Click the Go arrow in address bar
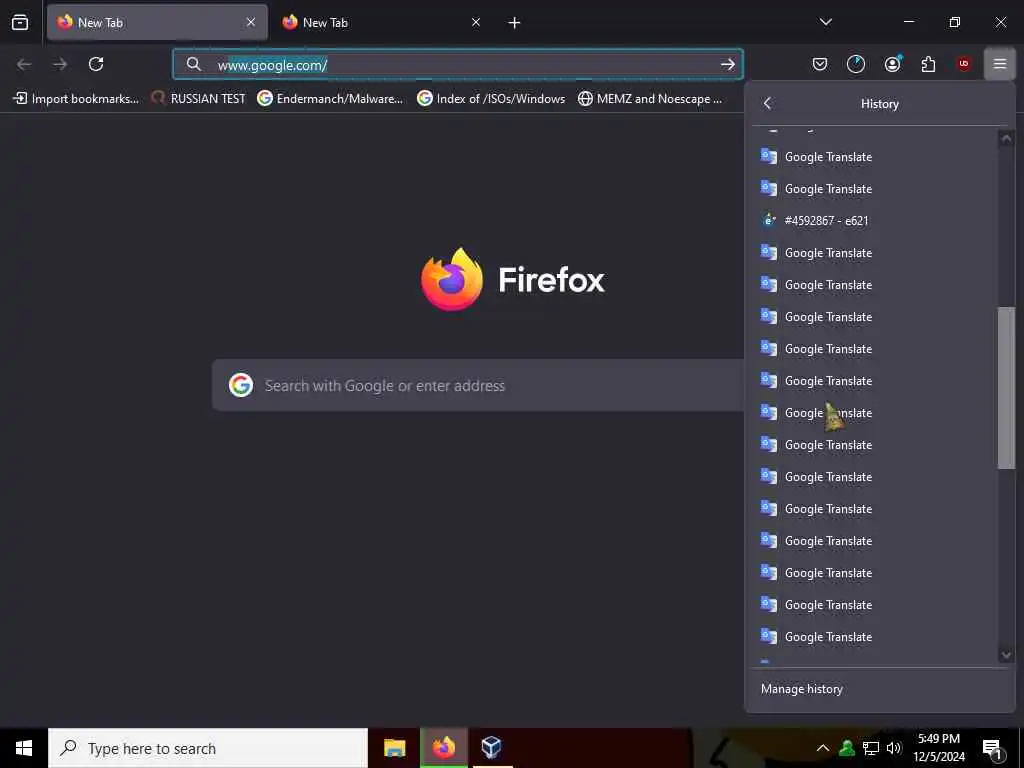 728,64
